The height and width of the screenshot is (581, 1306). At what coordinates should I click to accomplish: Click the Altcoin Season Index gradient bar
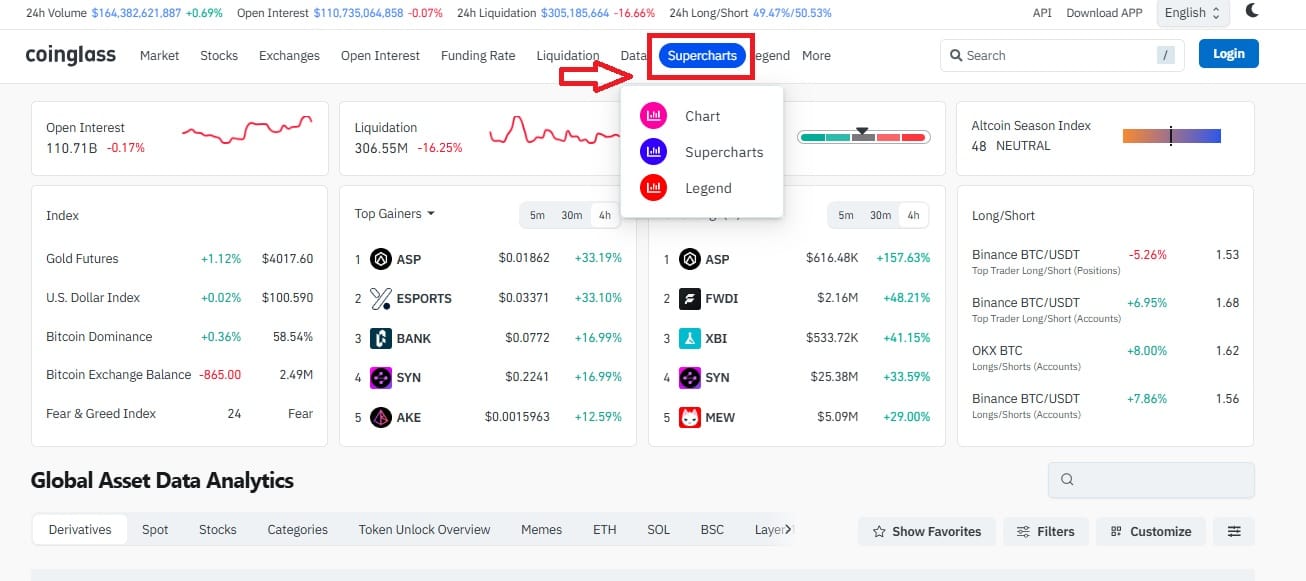1172,136
